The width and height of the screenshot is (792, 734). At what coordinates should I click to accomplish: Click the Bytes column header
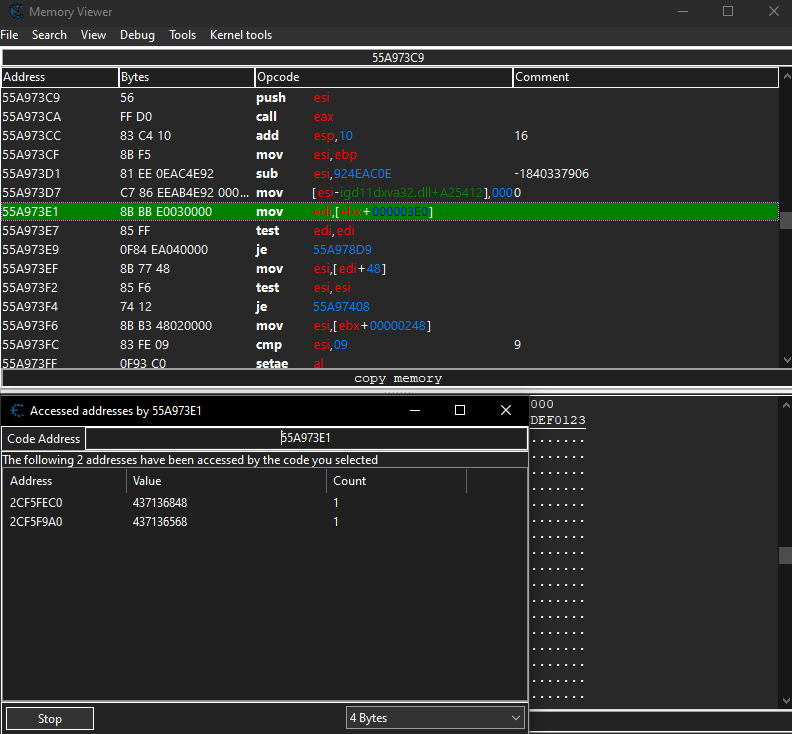[186, 77]
